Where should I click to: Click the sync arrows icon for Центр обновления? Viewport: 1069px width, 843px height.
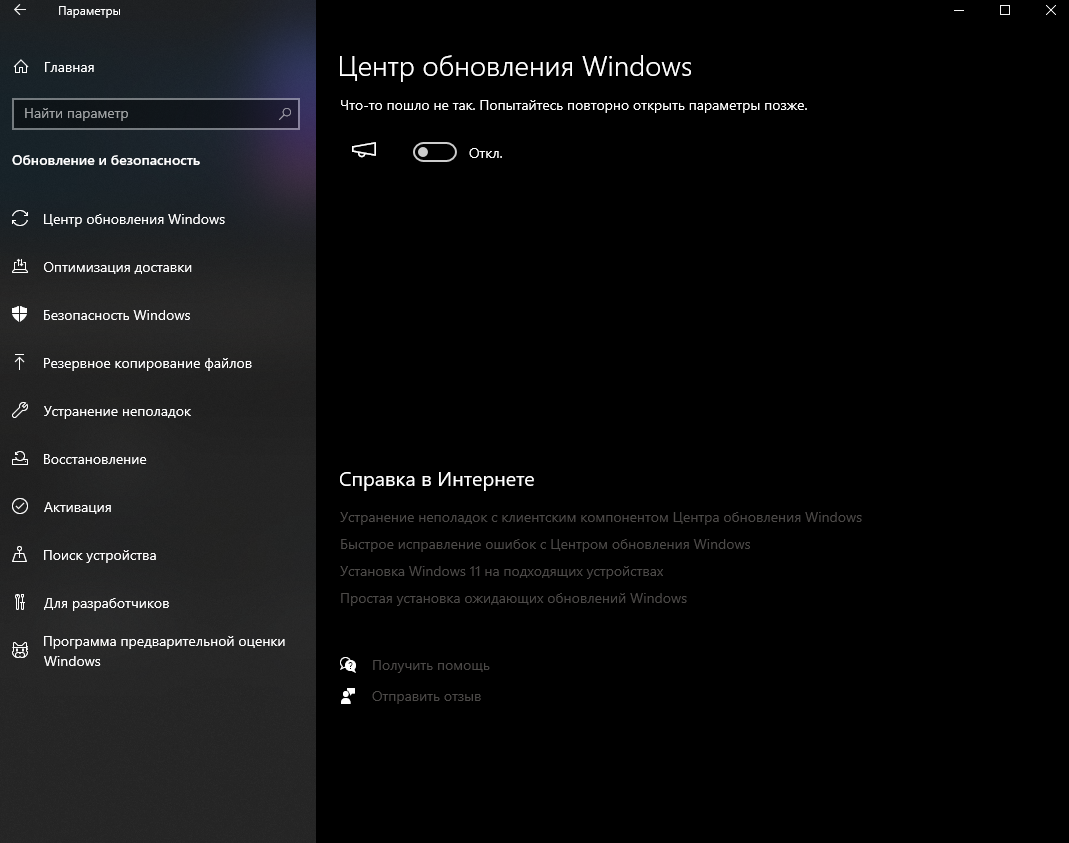tap(20, 218)
